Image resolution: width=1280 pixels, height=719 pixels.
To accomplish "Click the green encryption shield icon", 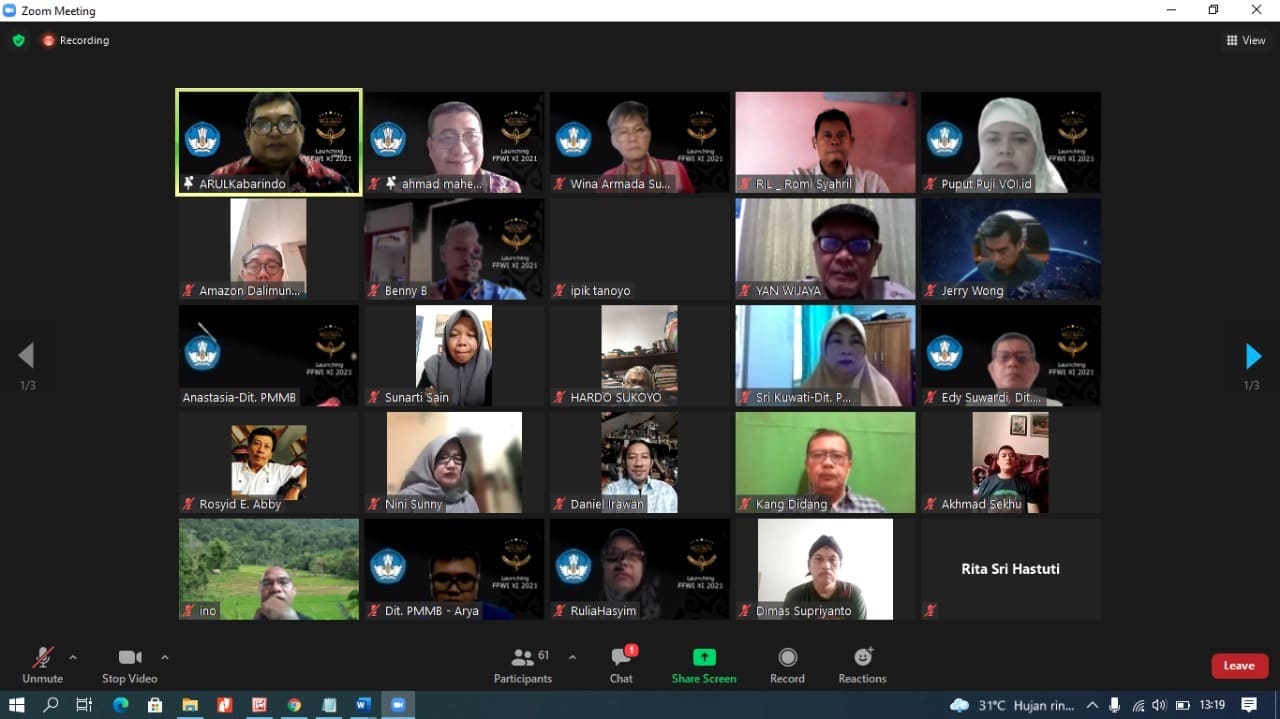I will (18, 40).
